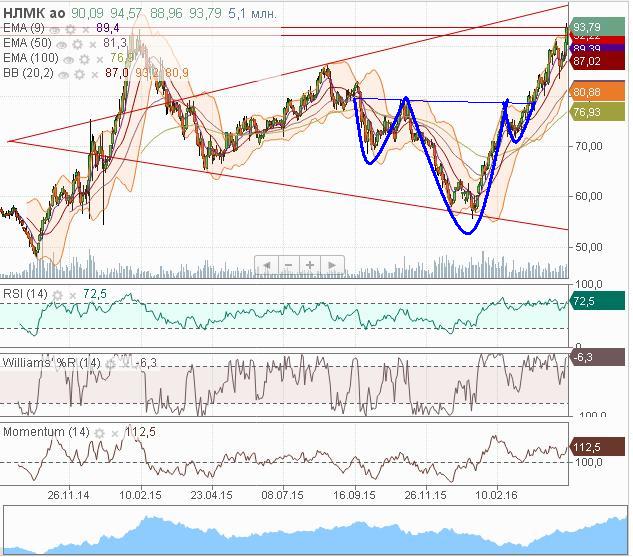Click the Williams' %R (14) indicator label
The width and height of the screenshot is (633, 557).
[x=51, y=362]
